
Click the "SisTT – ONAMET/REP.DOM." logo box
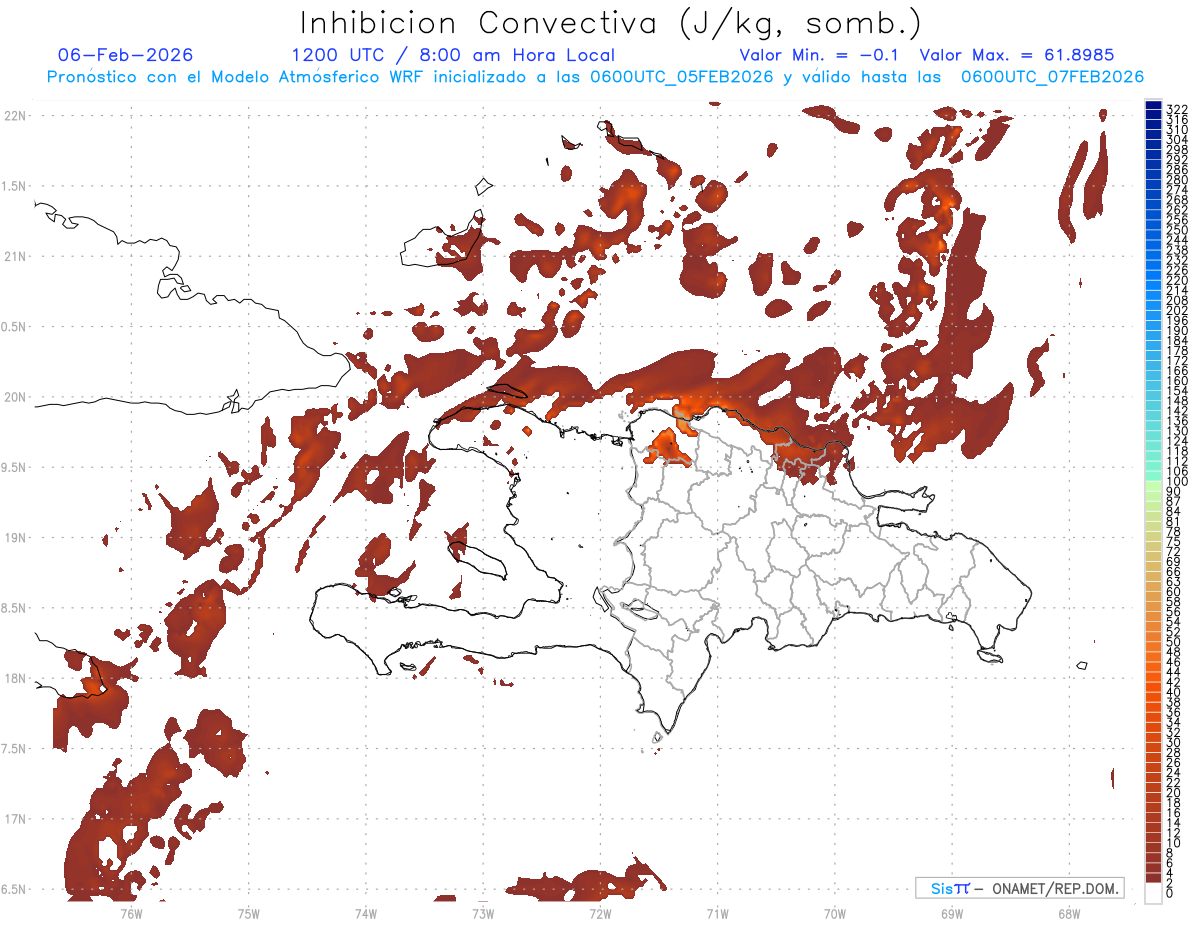(1019, 888)
